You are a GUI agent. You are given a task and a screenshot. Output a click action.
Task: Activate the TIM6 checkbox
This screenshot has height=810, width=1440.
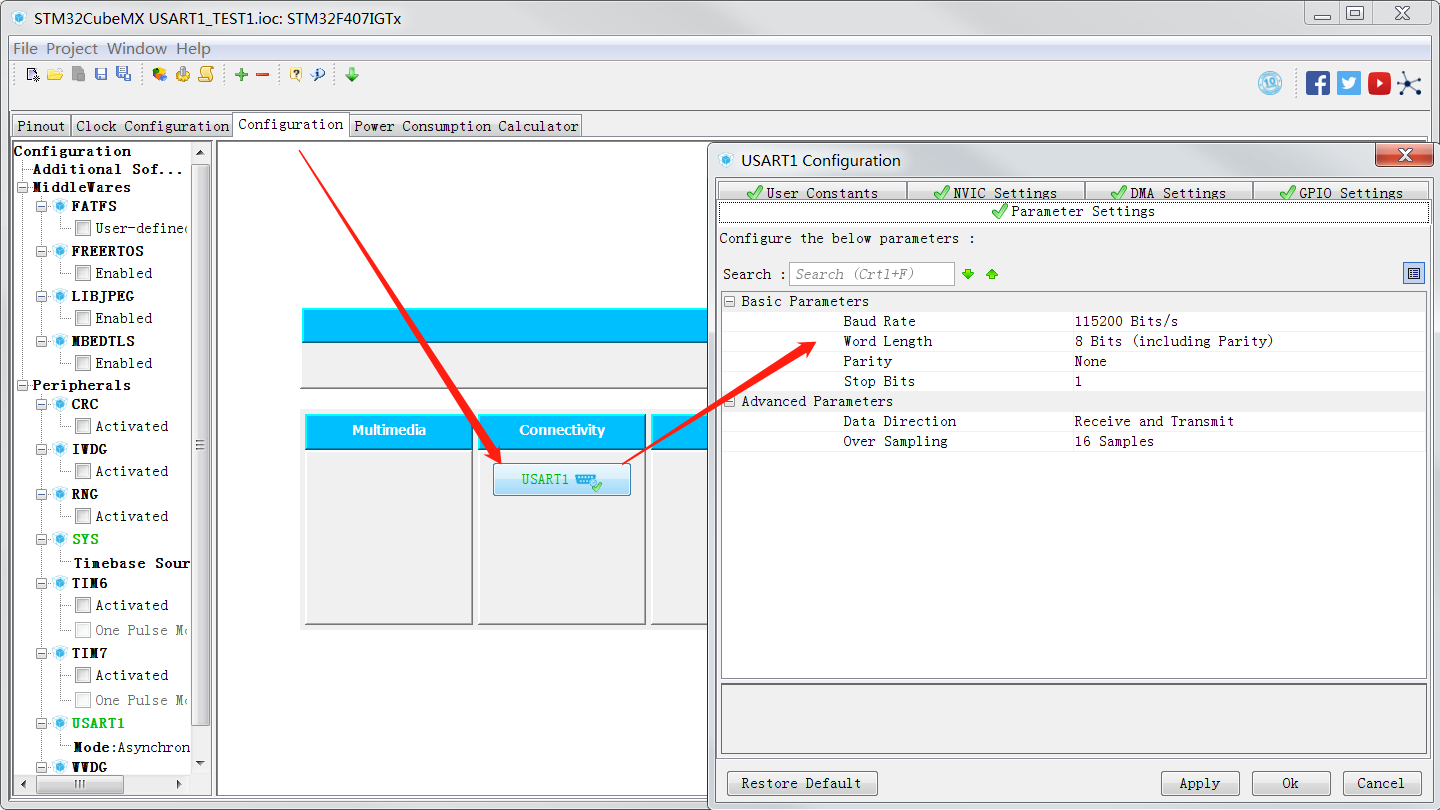point(83,605)
